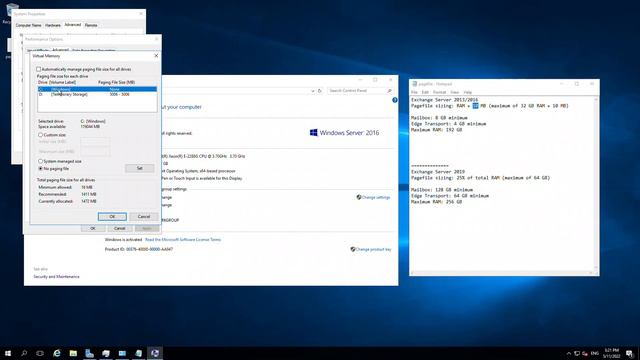Click the Notepad vertical scrollbar
The height and width of the screenshot is (360, 640).
tap(596, 184)
